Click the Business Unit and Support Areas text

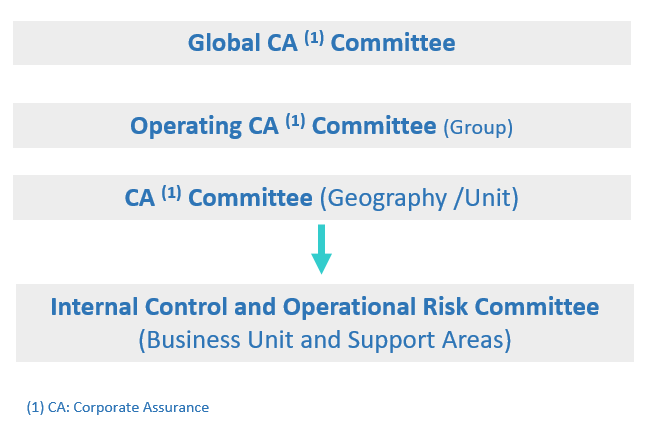coord(325,340)
